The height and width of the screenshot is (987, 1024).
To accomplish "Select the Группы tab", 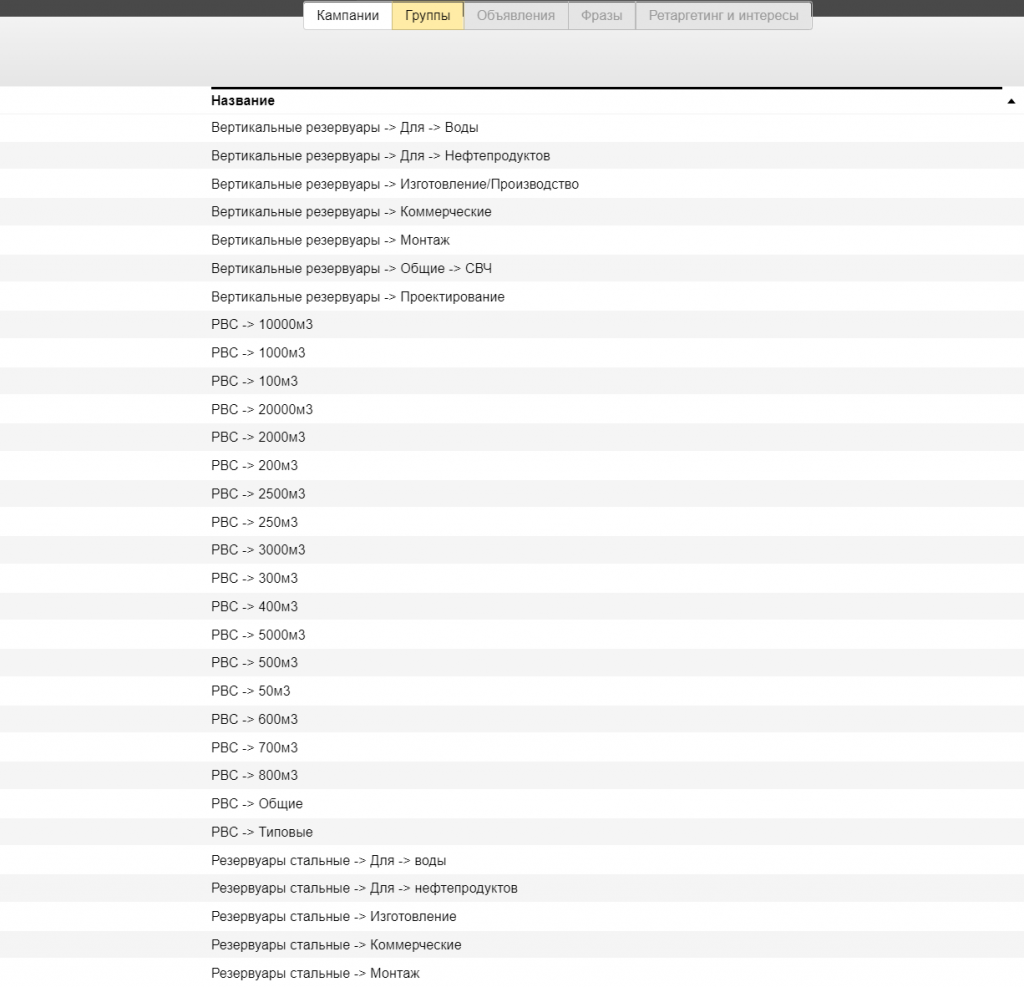I will coord(427,16).
